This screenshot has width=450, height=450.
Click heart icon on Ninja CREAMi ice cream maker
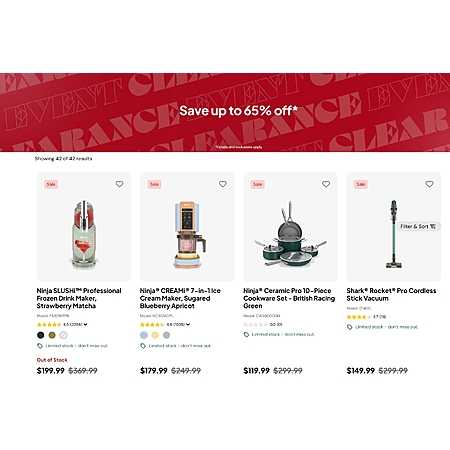pyautogui.click(x=223, y=184)
